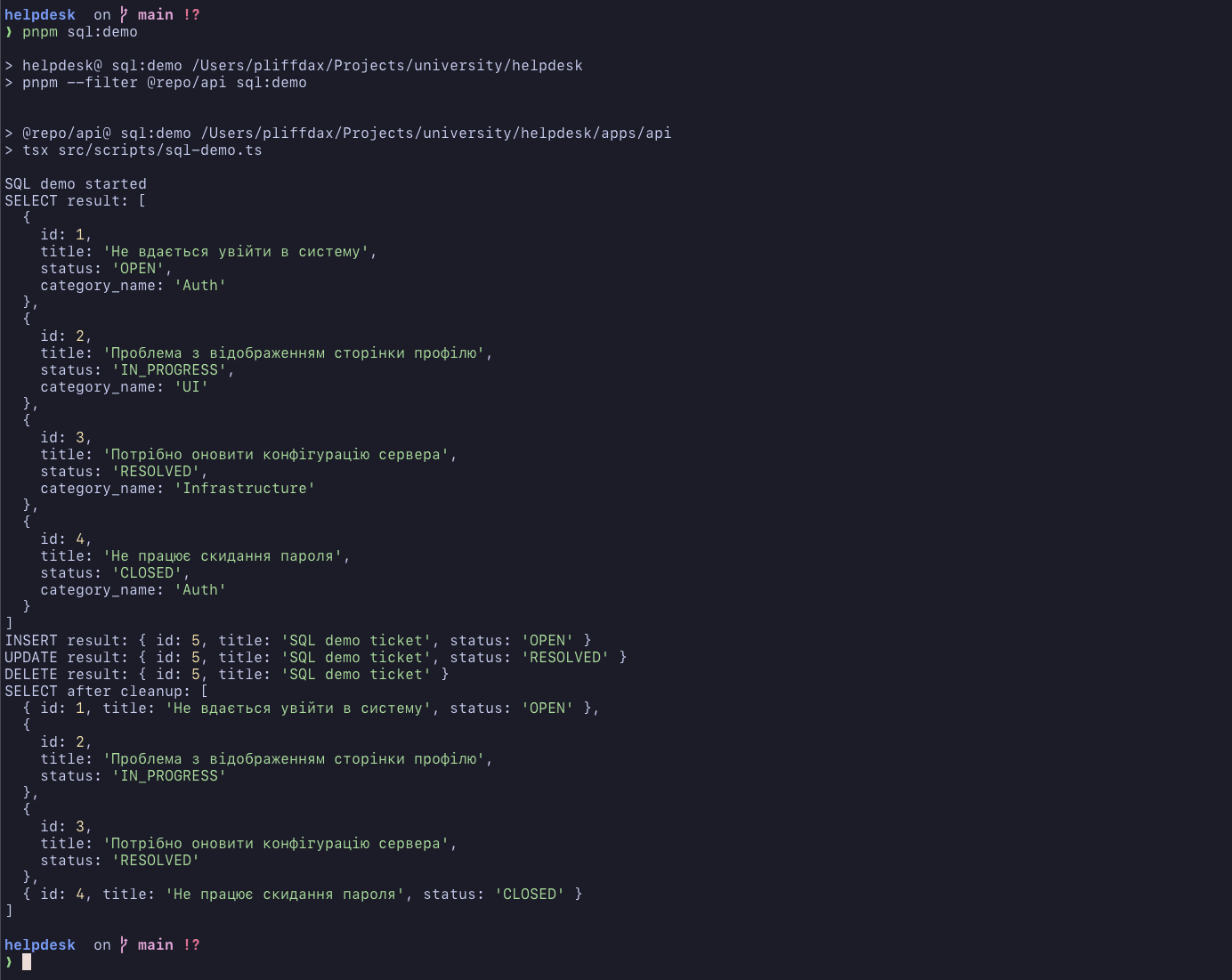Click title 'Потрібно оновити конфігурацію сервера' after cleanup
The width and height of the screenshot is (1232, 980).
point(276,844)
